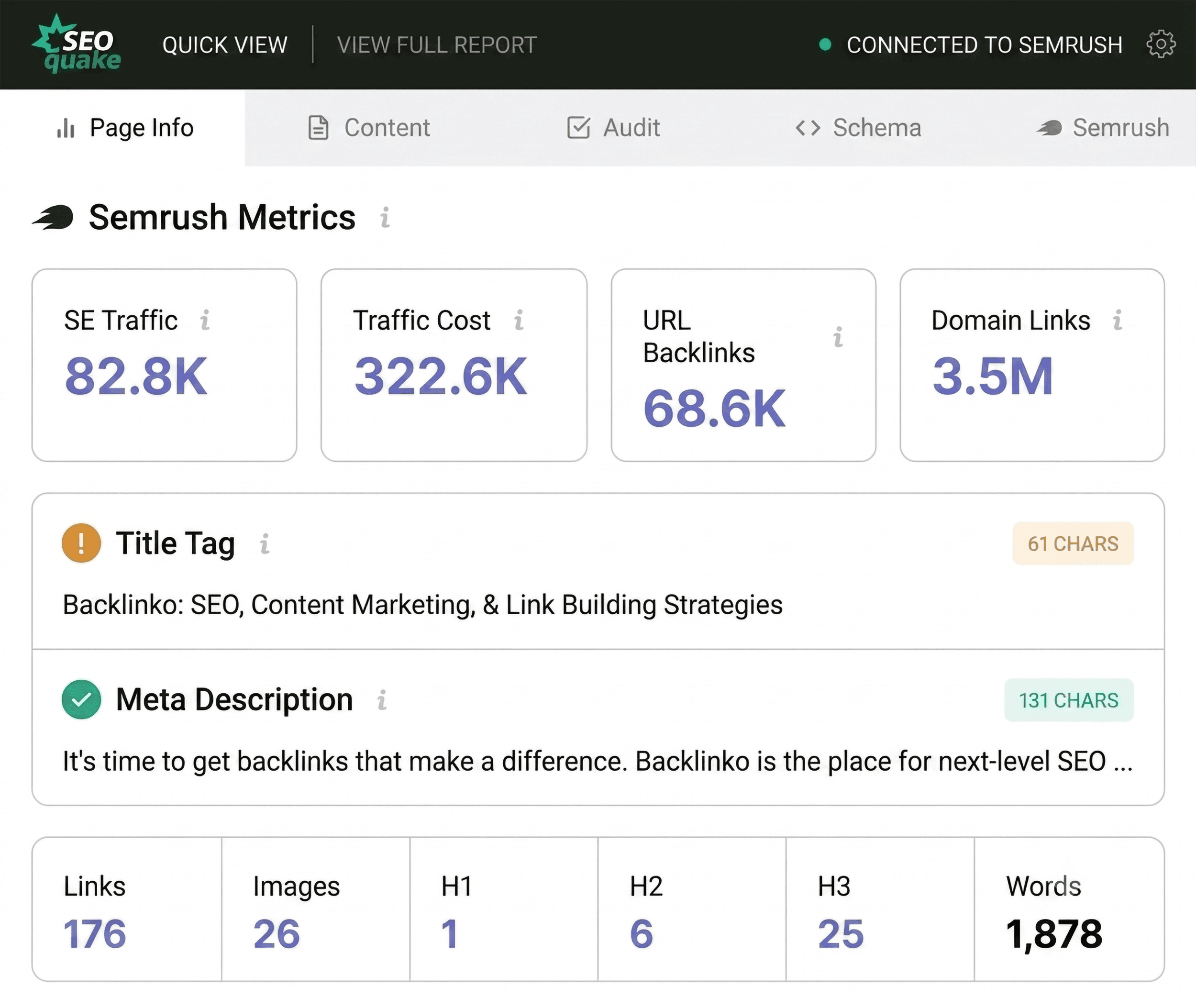Click the code brackets icon on Schema tab
Screen dimensions: 1196x1008
click(x=808, y=128)
